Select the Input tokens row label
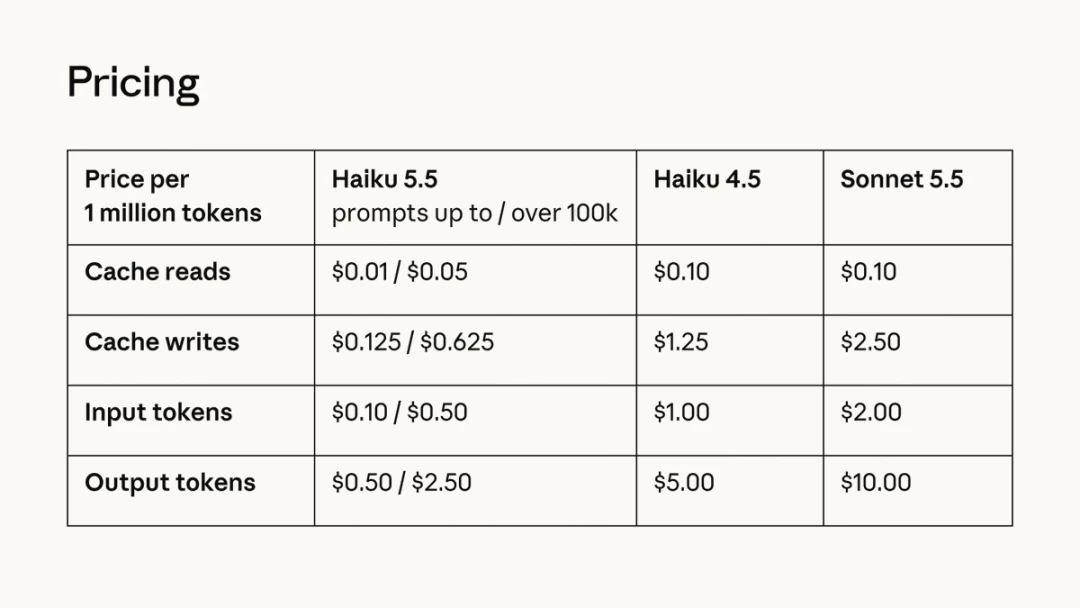1080x608 pixels. [x=158, y=412]
